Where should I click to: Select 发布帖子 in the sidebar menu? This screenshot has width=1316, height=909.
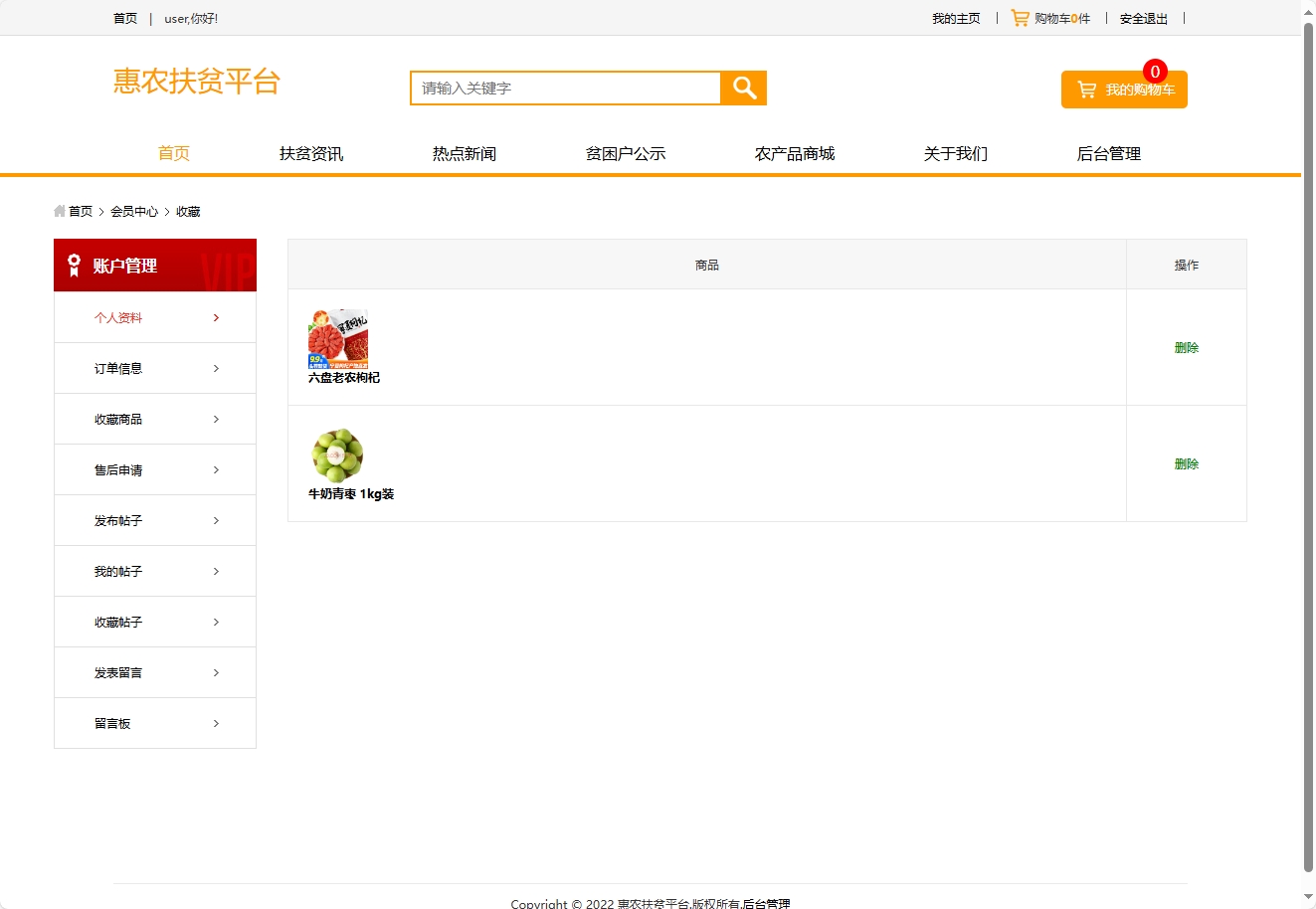tap(119, 520)
